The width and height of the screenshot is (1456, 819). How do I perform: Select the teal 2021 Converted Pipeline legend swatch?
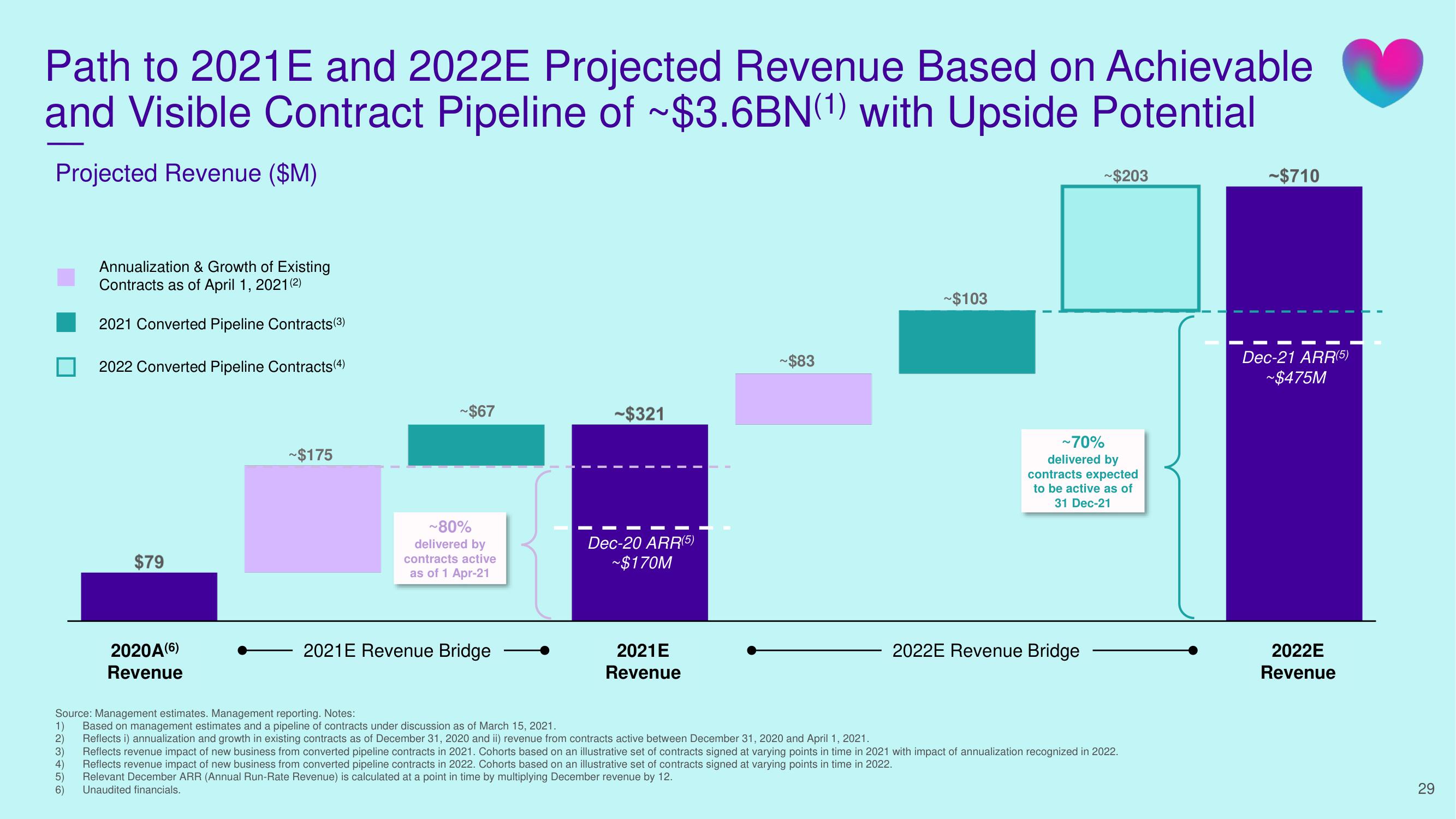[66, 322]
